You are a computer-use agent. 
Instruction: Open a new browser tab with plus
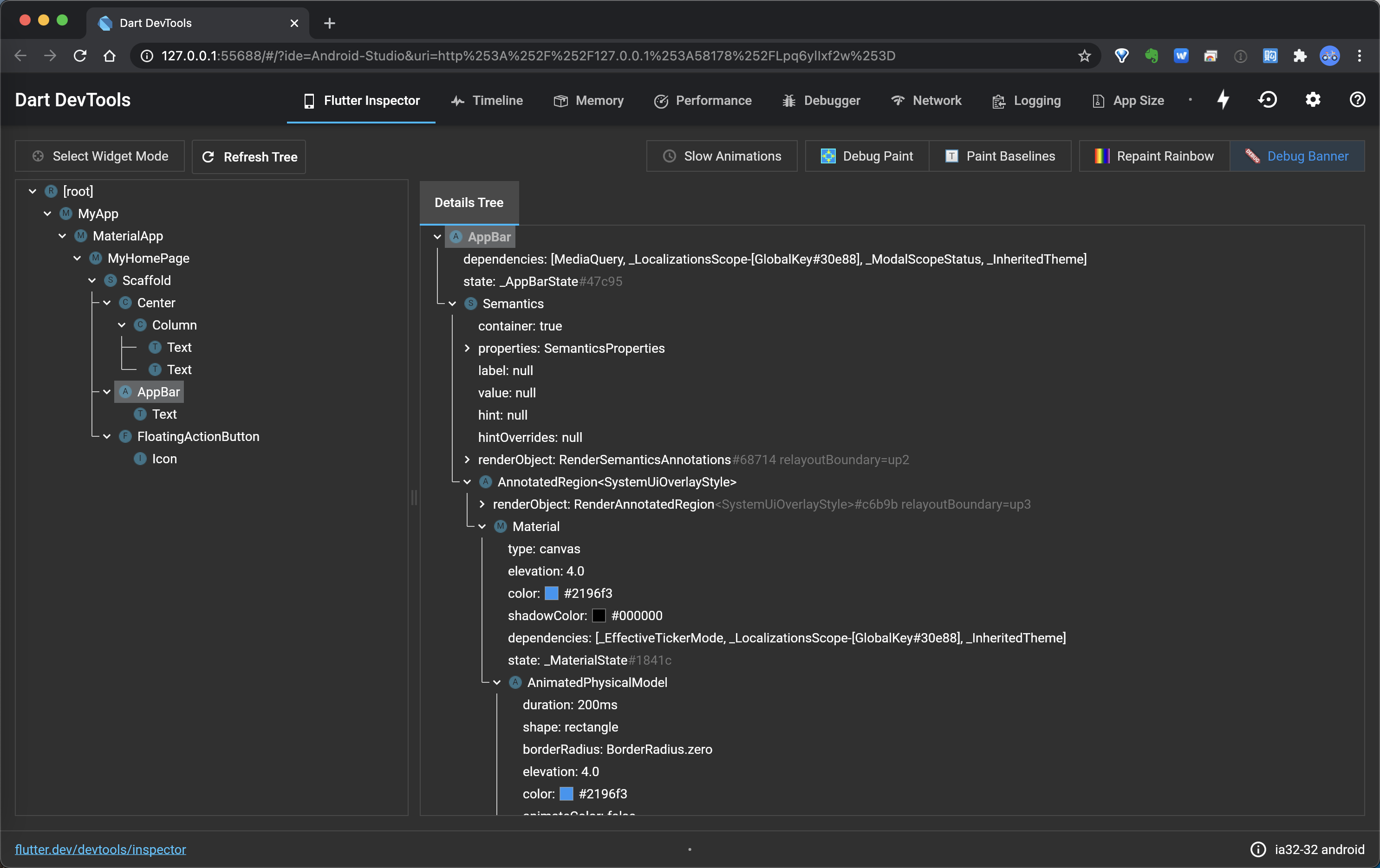click(329, 23)
